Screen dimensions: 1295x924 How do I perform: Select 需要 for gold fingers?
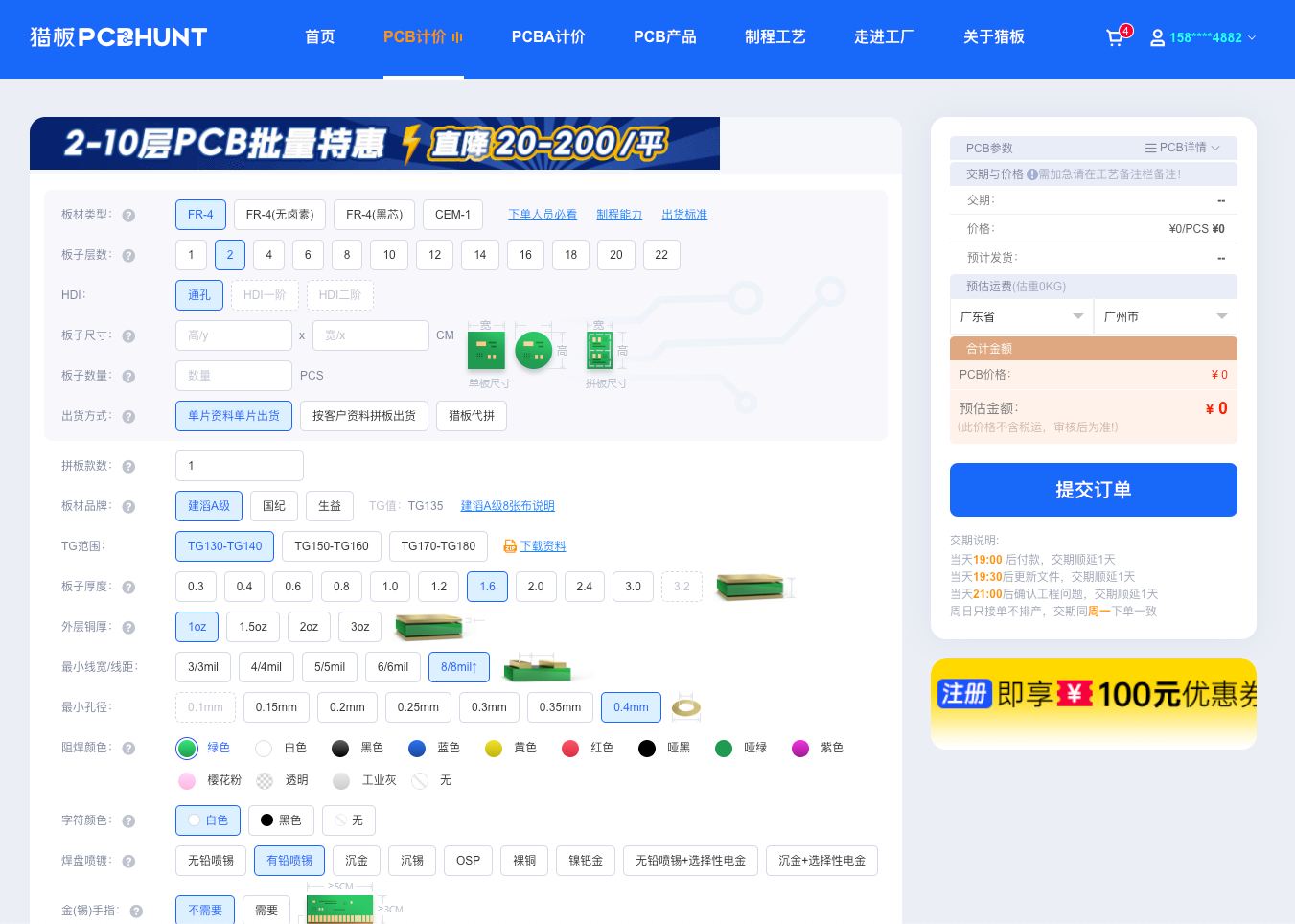click(x=266, y=911)
